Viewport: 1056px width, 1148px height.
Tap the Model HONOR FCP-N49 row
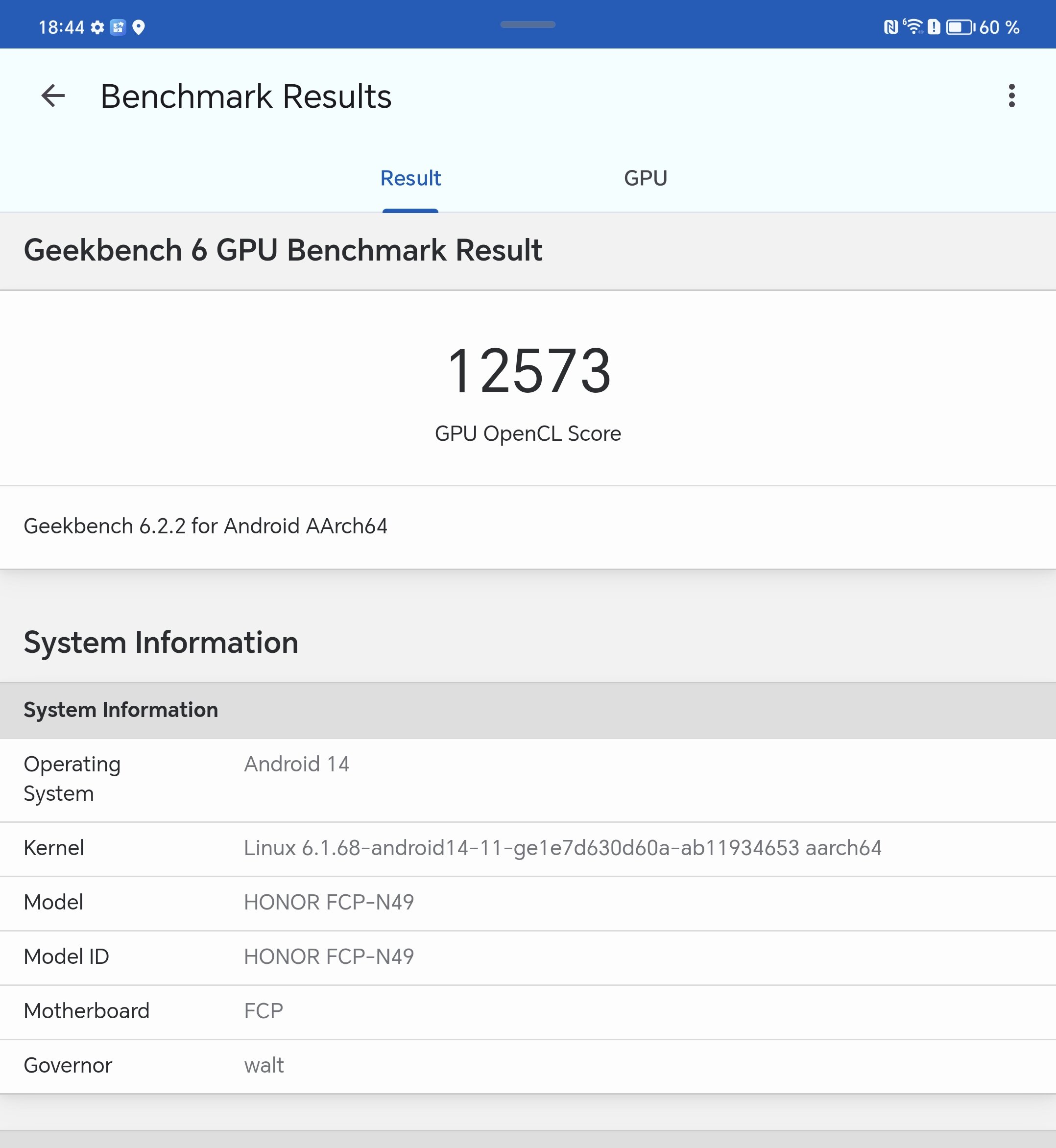coord(329,902)
